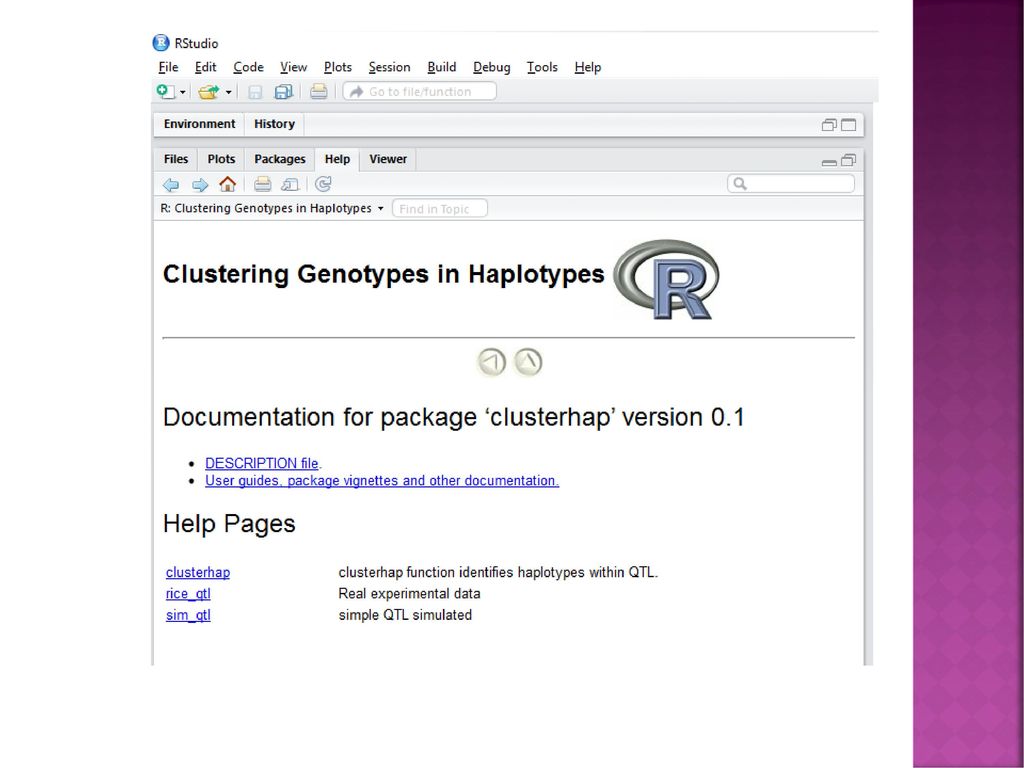Open the DESCRIPTION file link

[262, 463]
